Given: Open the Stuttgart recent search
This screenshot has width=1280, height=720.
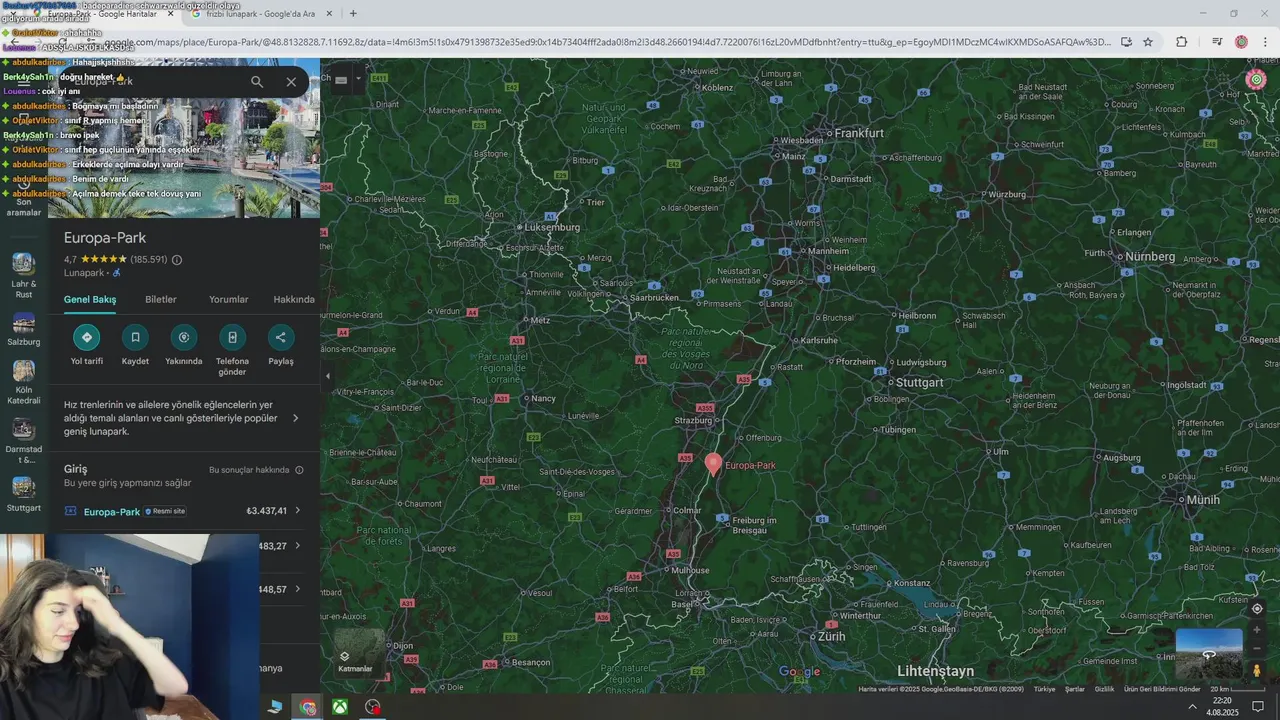Looking at the screenshot, I should 24,494.
